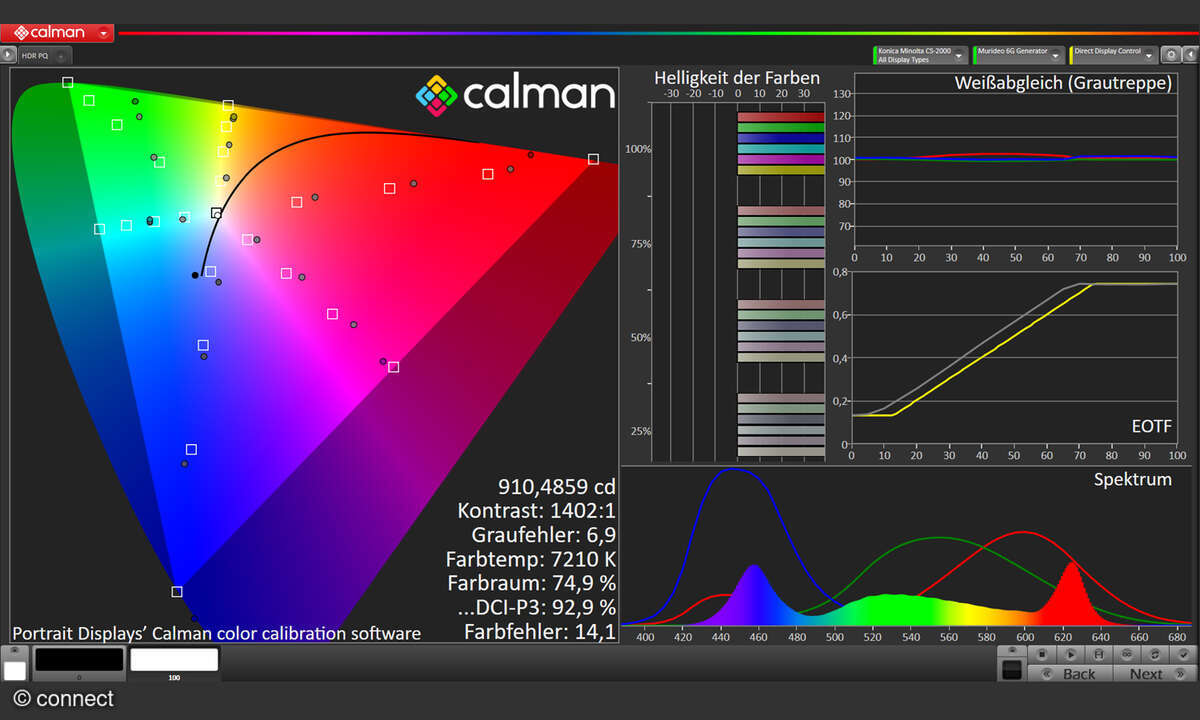Click the Back button
1200x720 pixels.
(x=1070, y=674)
